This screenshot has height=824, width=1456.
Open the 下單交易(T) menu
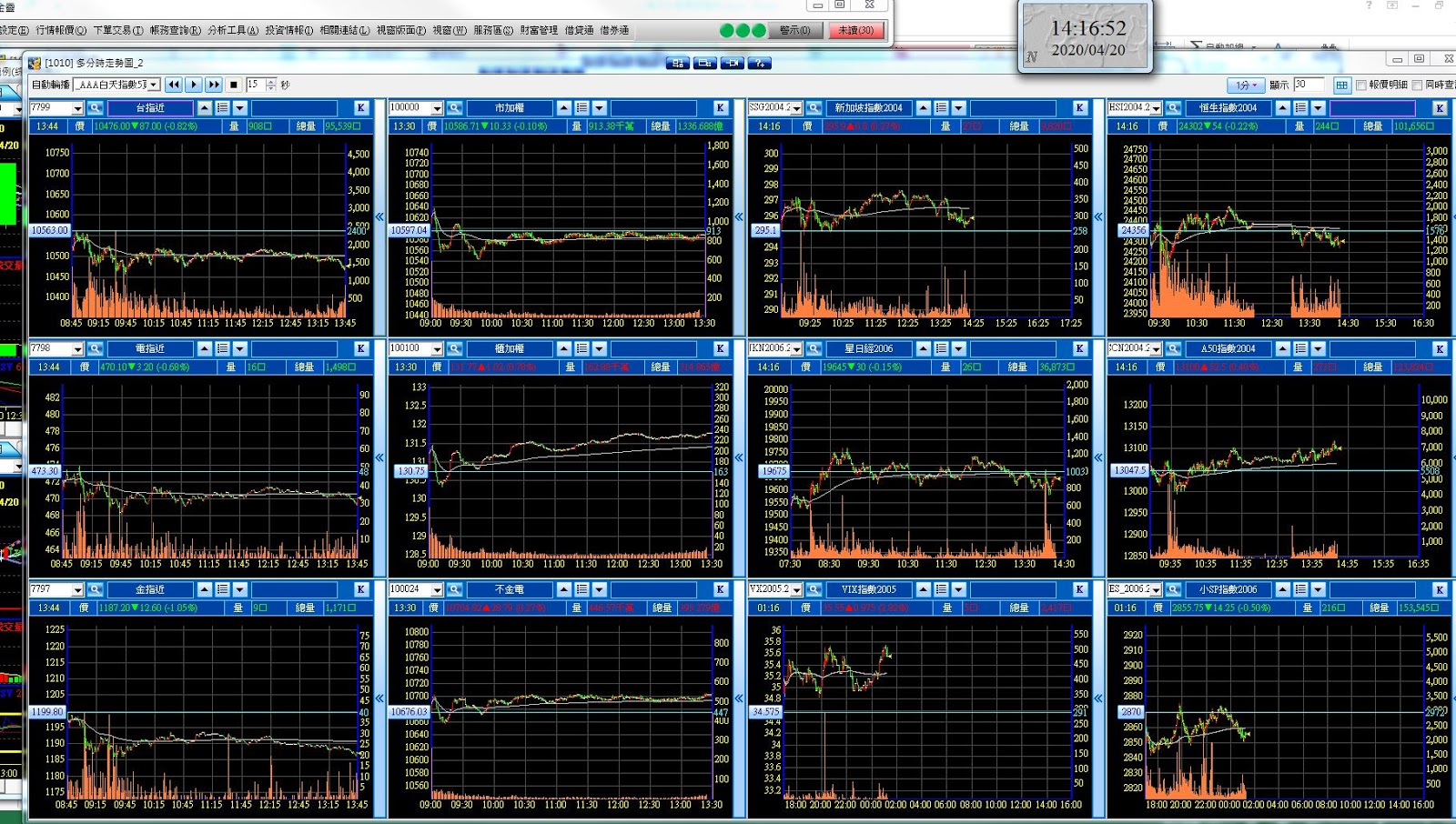(x=117, y=30)
